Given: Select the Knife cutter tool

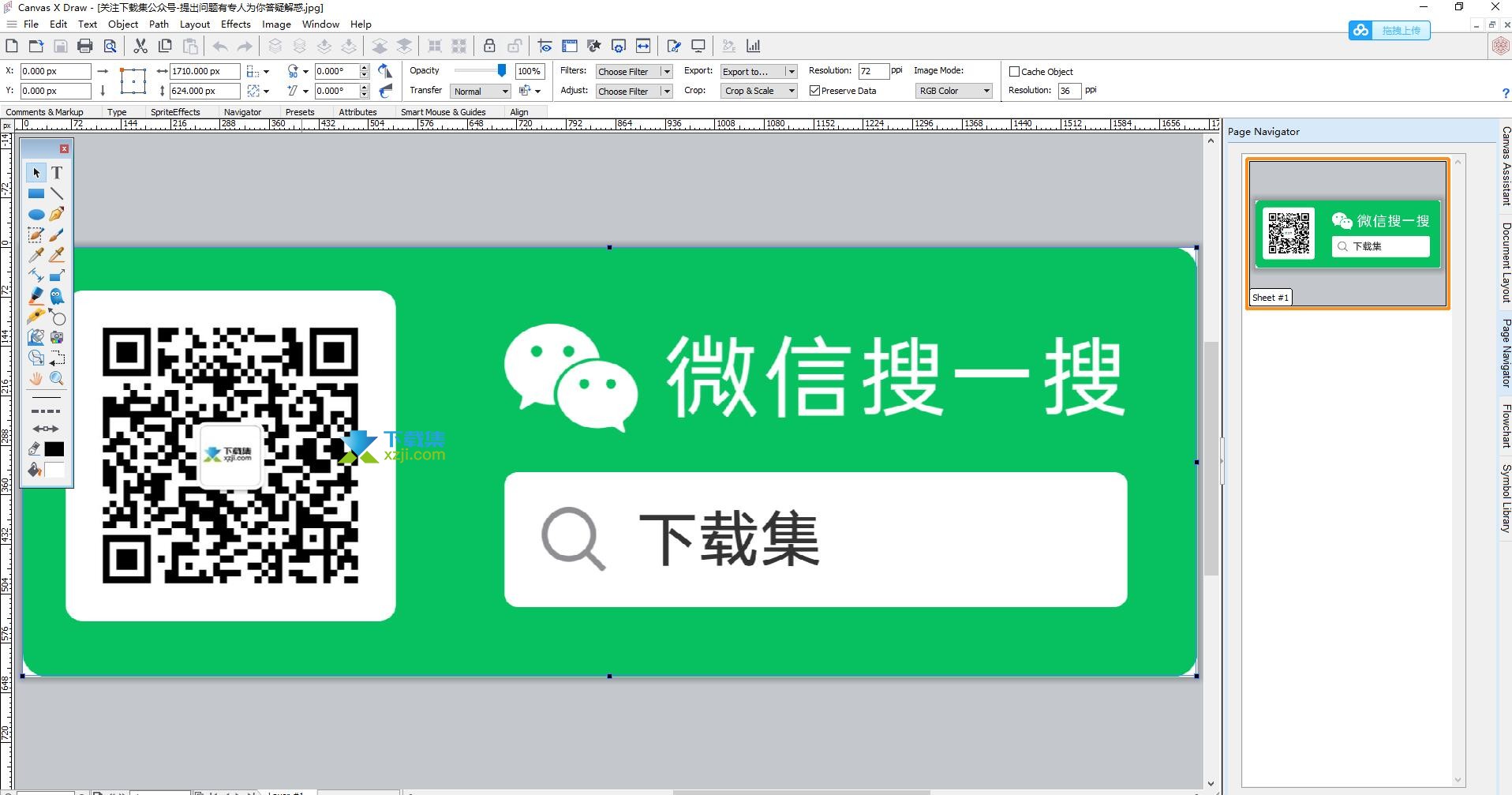Looking at the screenshot, I should pos(36,317).
